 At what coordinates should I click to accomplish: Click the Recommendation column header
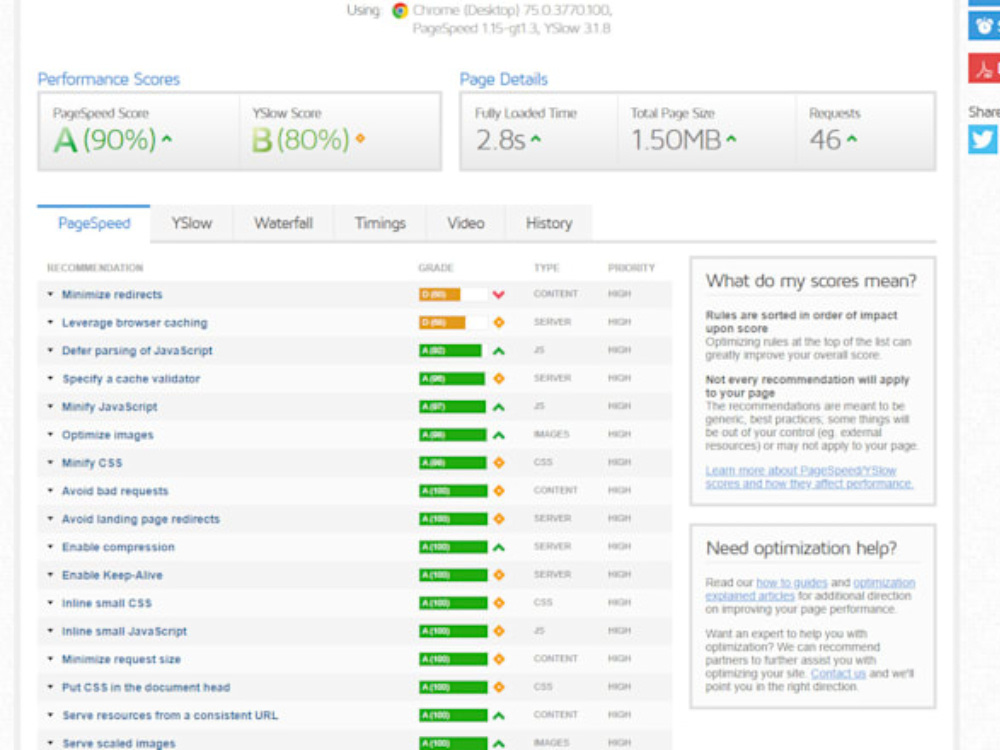[x=95, y=268]
